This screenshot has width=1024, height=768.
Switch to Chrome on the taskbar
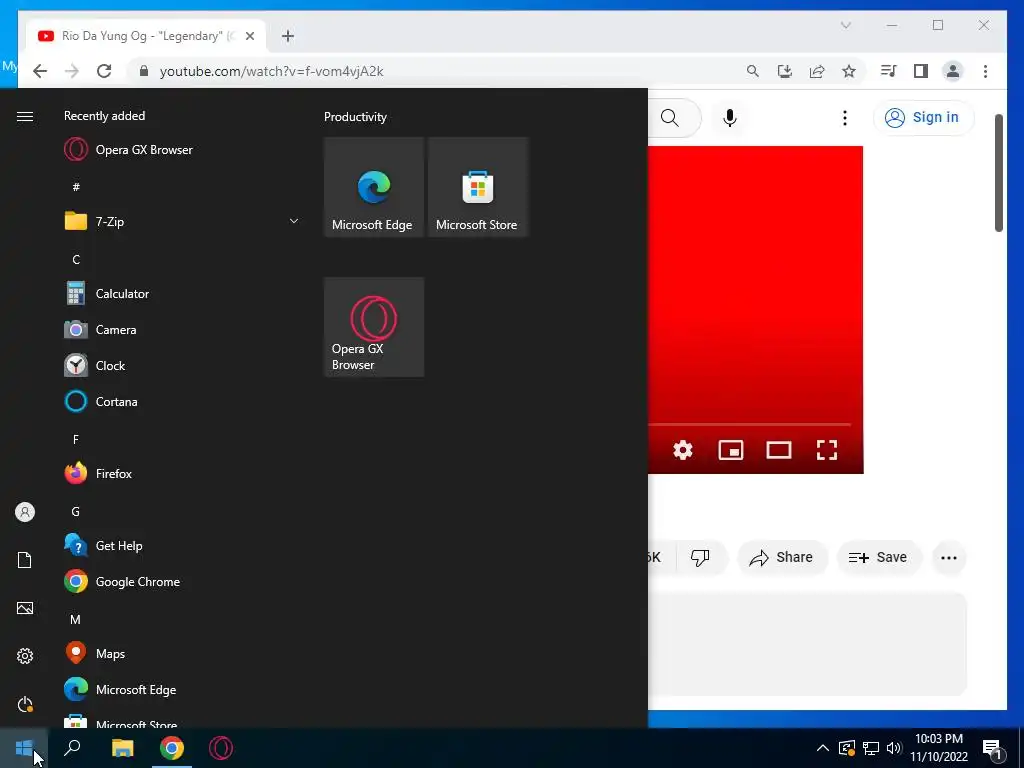[x=172, y=748]
